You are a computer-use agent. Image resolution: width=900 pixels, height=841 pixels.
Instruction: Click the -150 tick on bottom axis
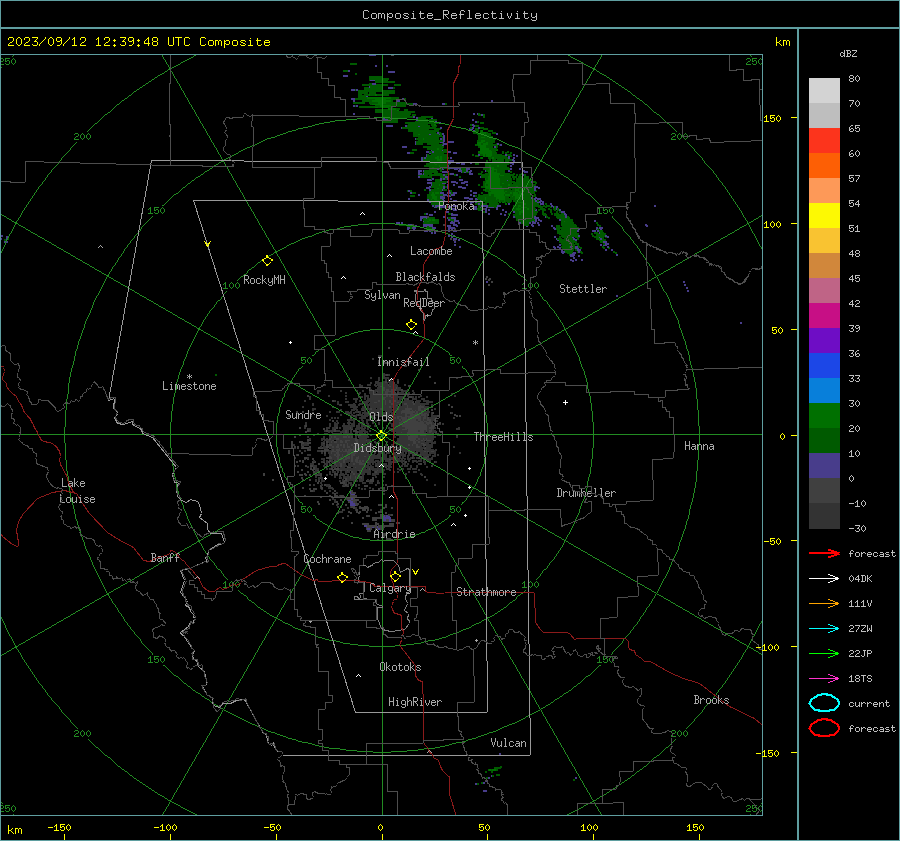[59, 827]
